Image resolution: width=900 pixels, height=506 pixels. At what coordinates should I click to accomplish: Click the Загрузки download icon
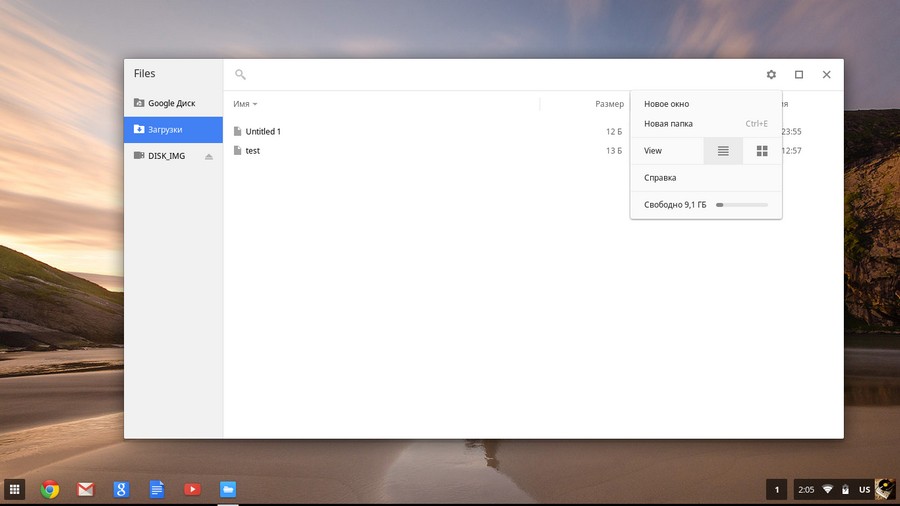point(139,129)
